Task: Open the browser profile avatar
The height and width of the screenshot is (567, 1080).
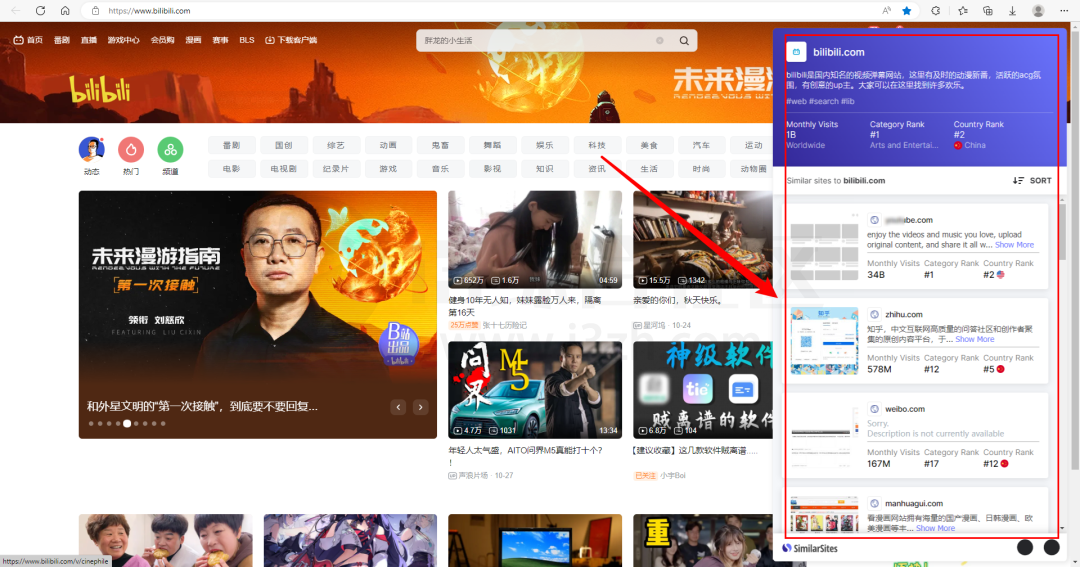Action: tap(1039, 10)
